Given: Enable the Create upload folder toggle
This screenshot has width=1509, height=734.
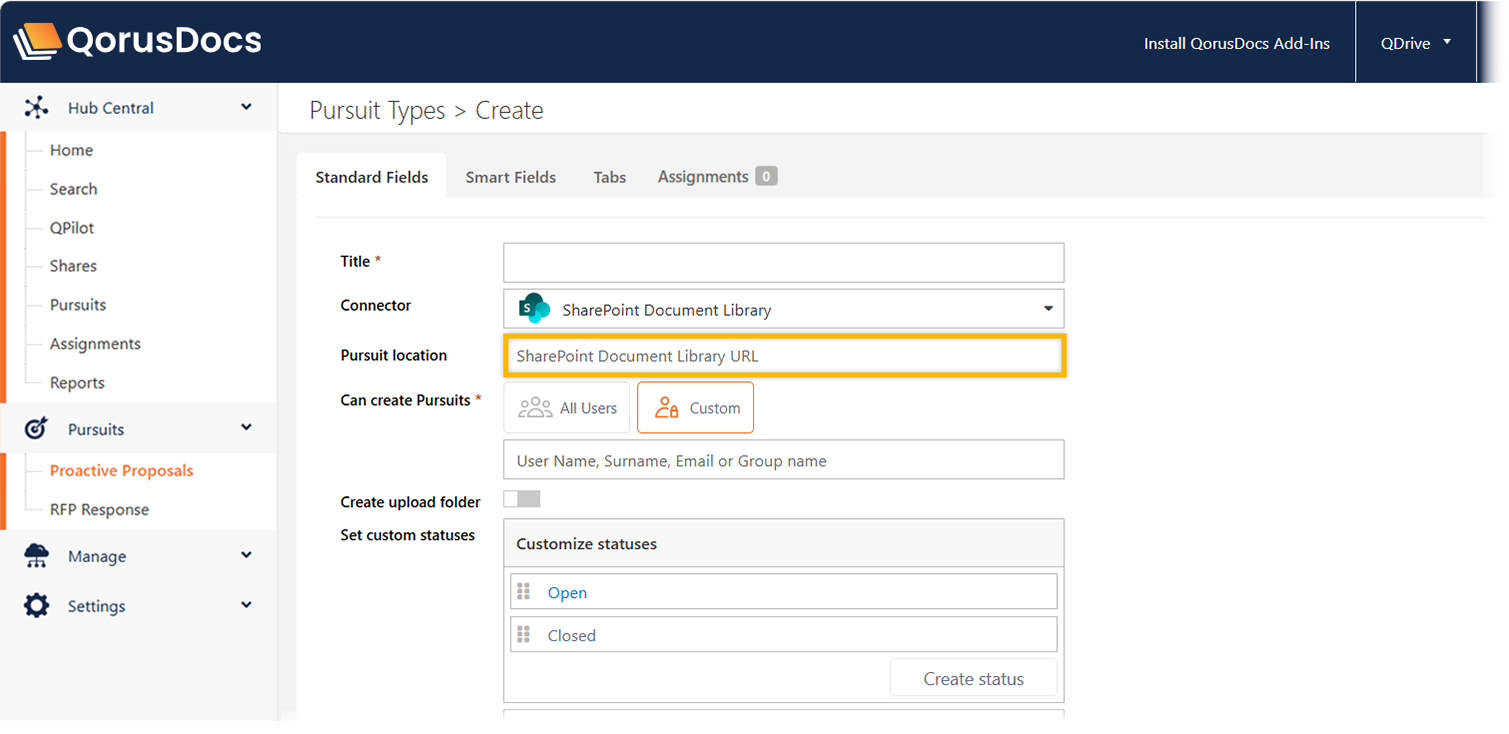Looking at the screenshot, I should (521, 499).
